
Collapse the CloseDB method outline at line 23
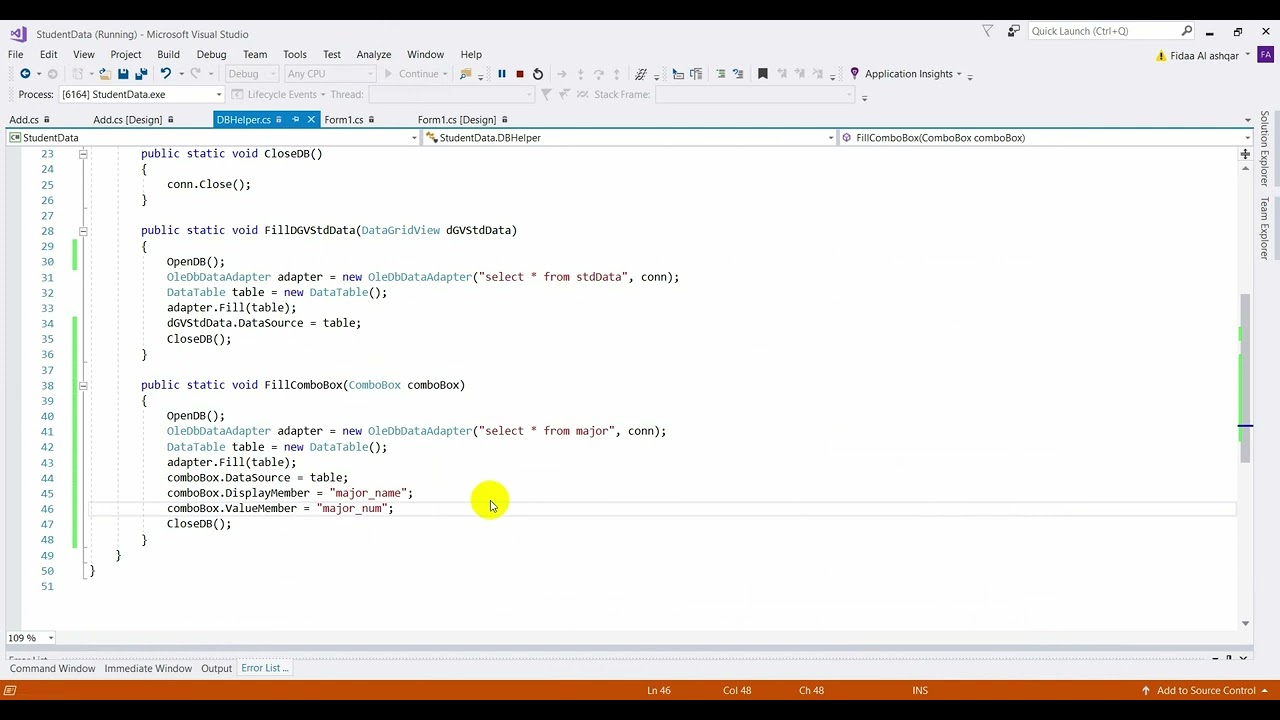(x=83, y=154)
